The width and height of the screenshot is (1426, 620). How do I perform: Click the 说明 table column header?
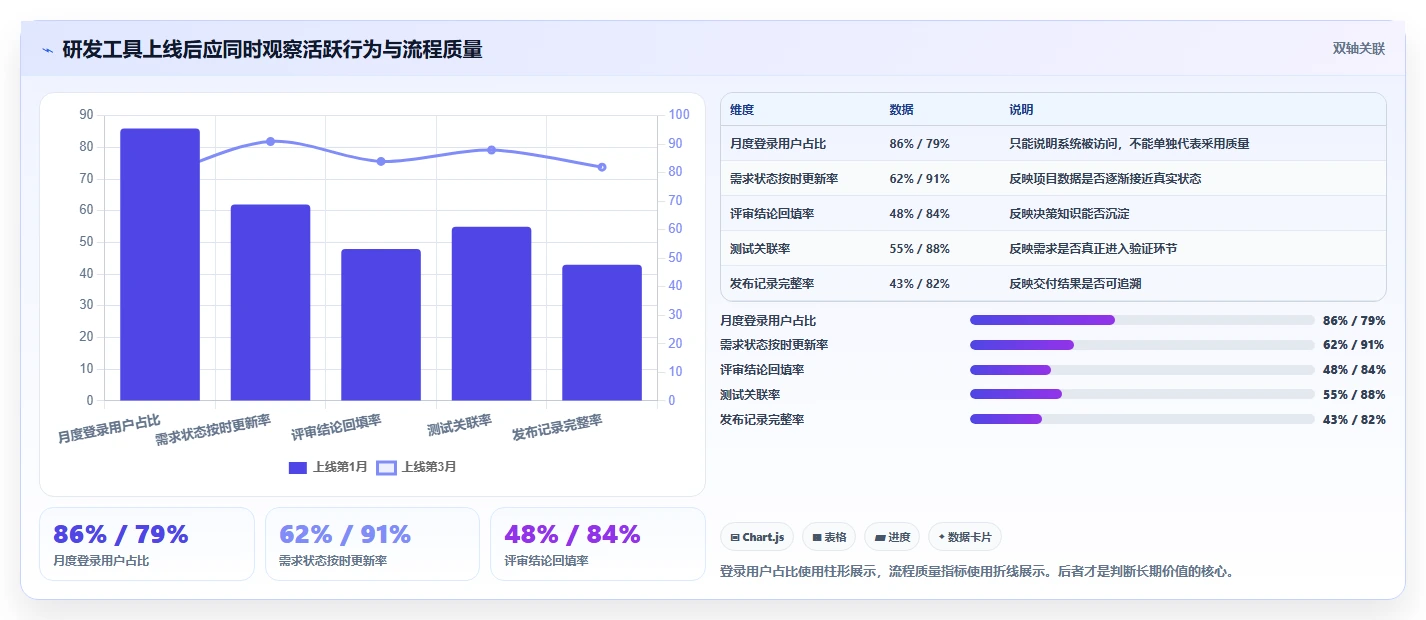pos(1021,110)
